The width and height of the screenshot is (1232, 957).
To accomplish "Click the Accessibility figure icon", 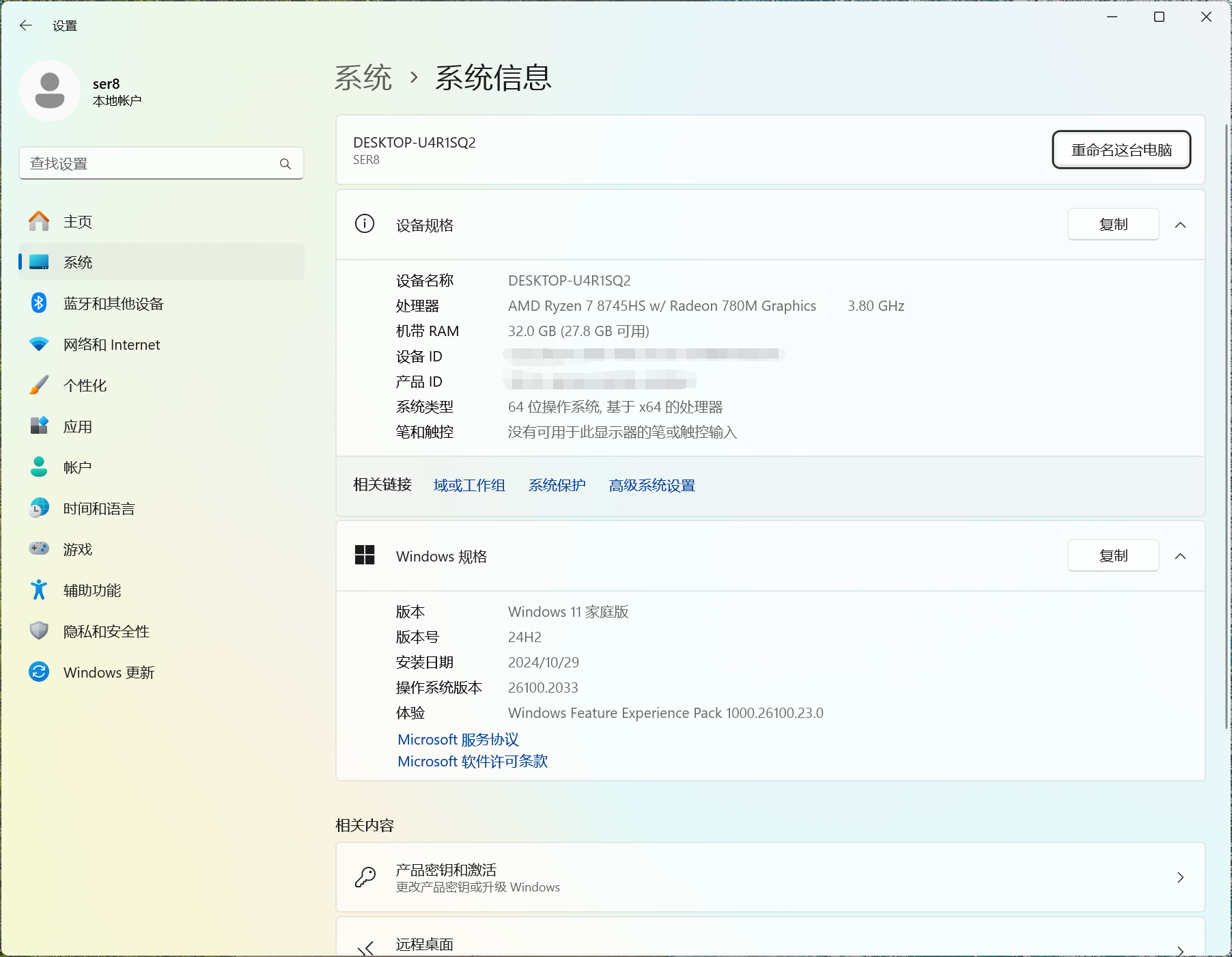I will click(x=39, y=590).
